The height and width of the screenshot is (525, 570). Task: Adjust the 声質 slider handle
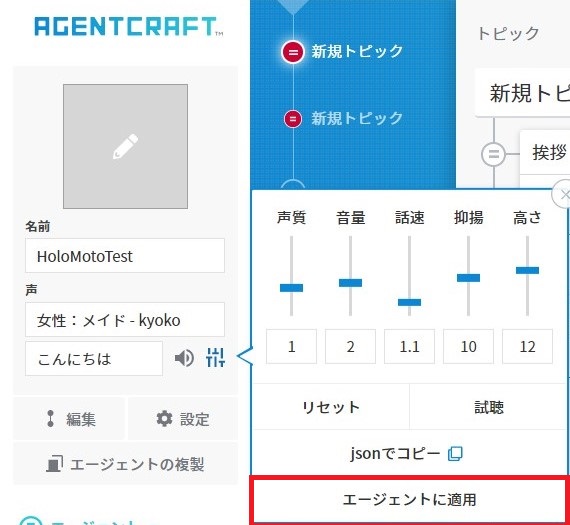tap(291, 288)
